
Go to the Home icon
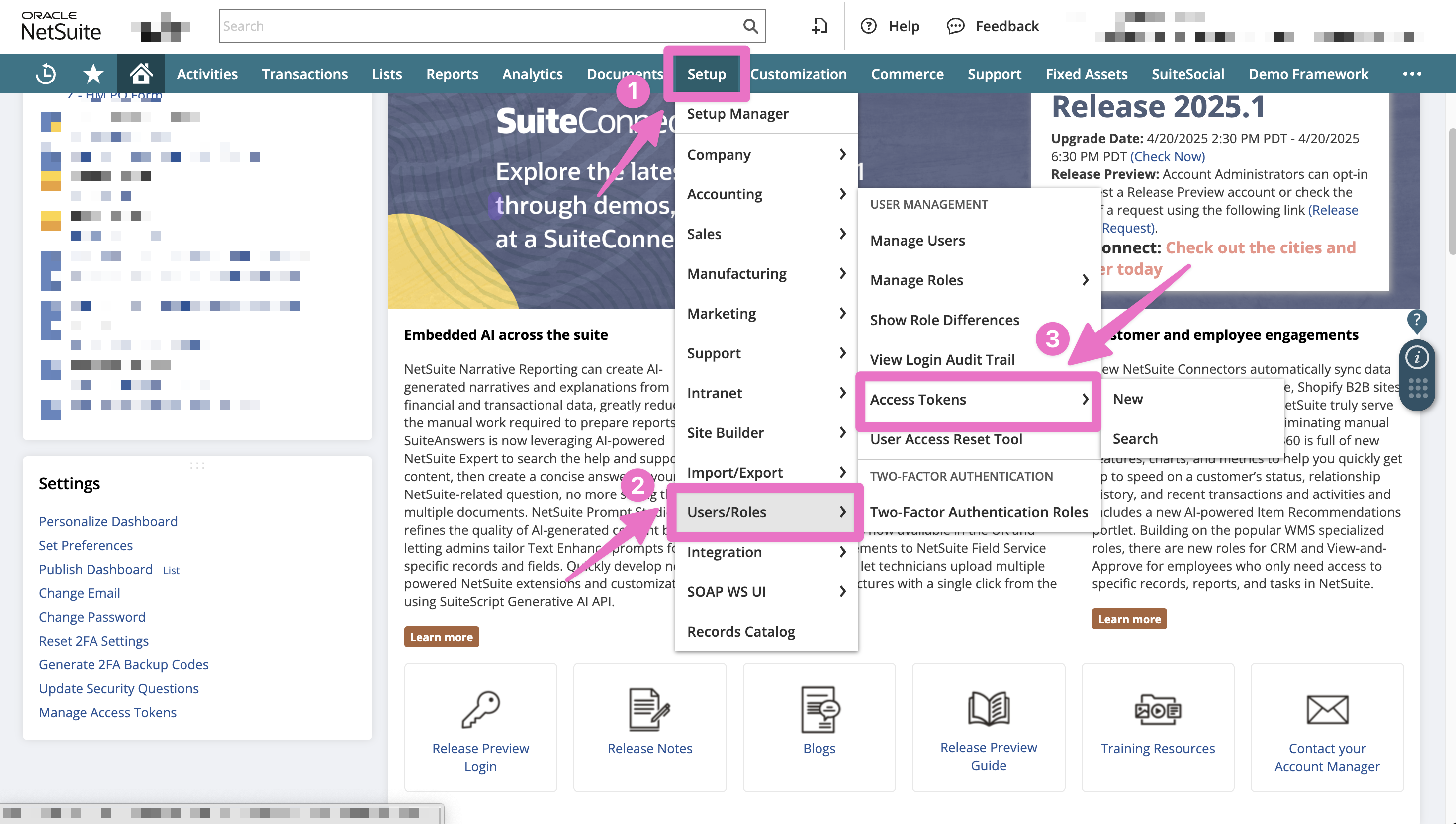(140, 74)
